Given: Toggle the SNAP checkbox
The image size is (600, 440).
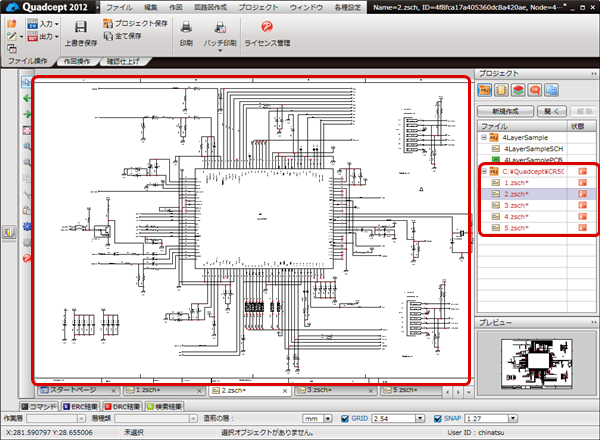Looking at the screenshot, I should coord(440,419).
